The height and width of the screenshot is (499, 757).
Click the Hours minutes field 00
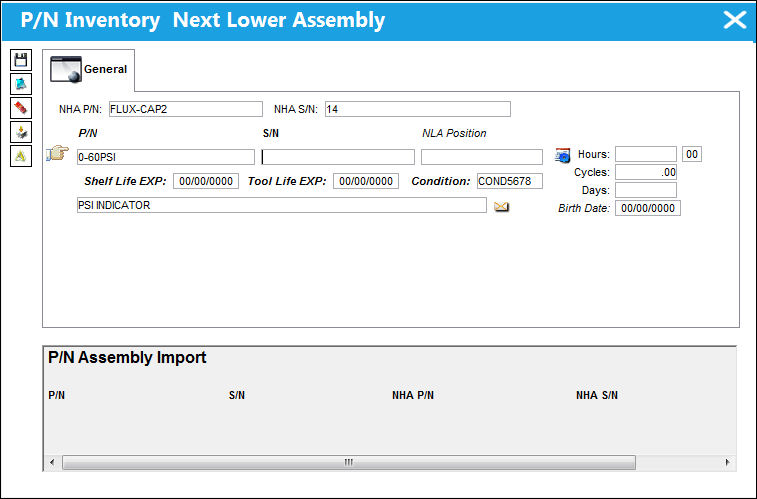click(x=692, y=154)
